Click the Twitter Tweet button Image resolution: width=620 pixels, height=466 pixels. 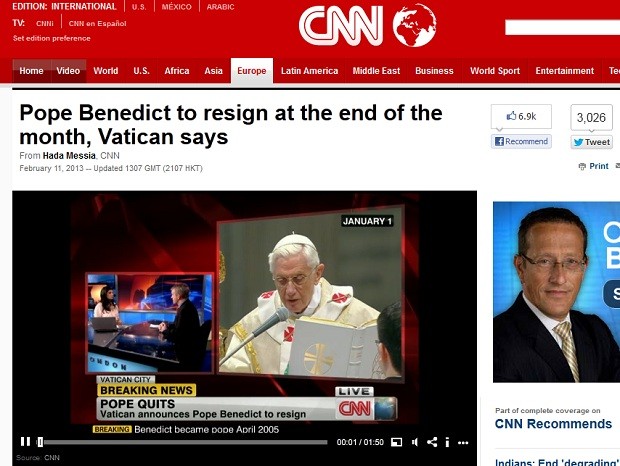[x=592, y=142]
